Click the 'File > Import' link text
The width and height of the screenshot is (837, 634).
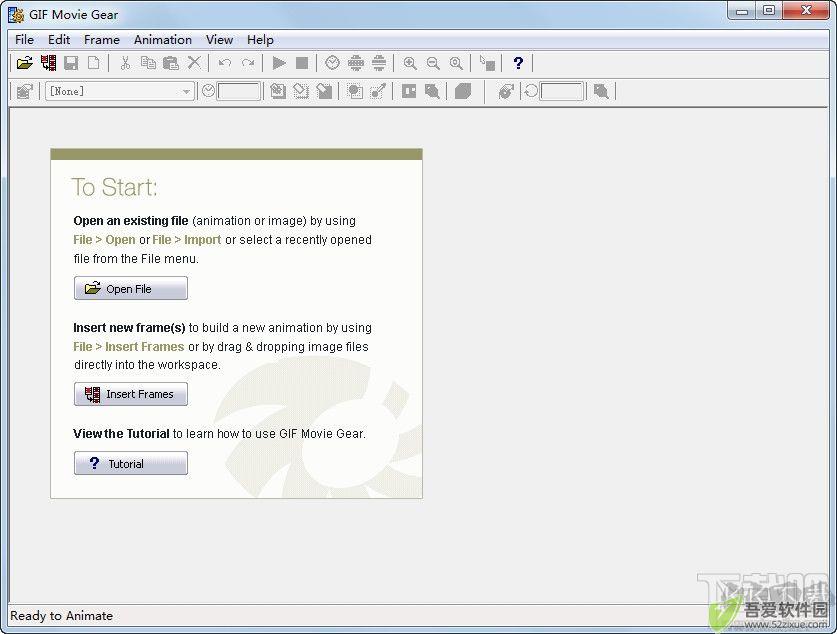[186, 240]
